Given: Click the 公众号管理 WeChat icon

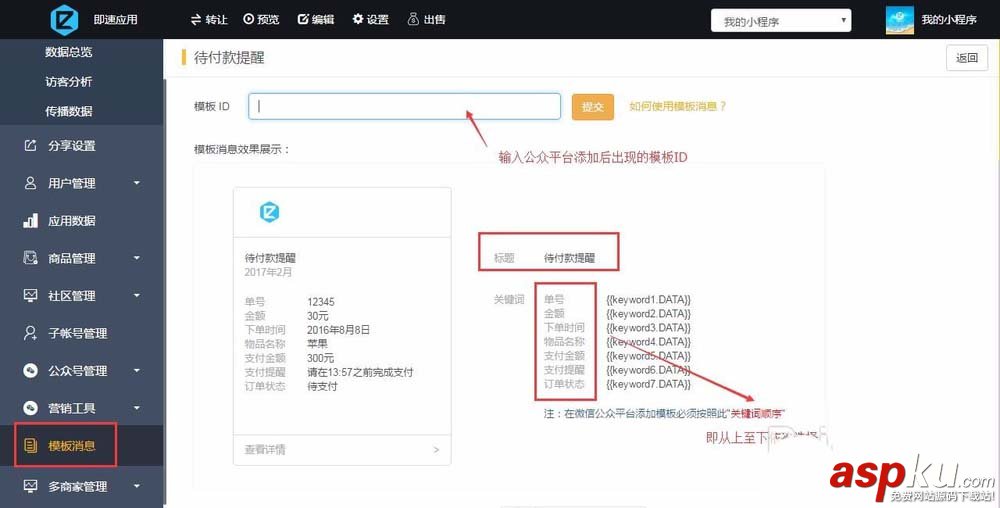Looking at the screenshot, I should [x=30, y=370].
